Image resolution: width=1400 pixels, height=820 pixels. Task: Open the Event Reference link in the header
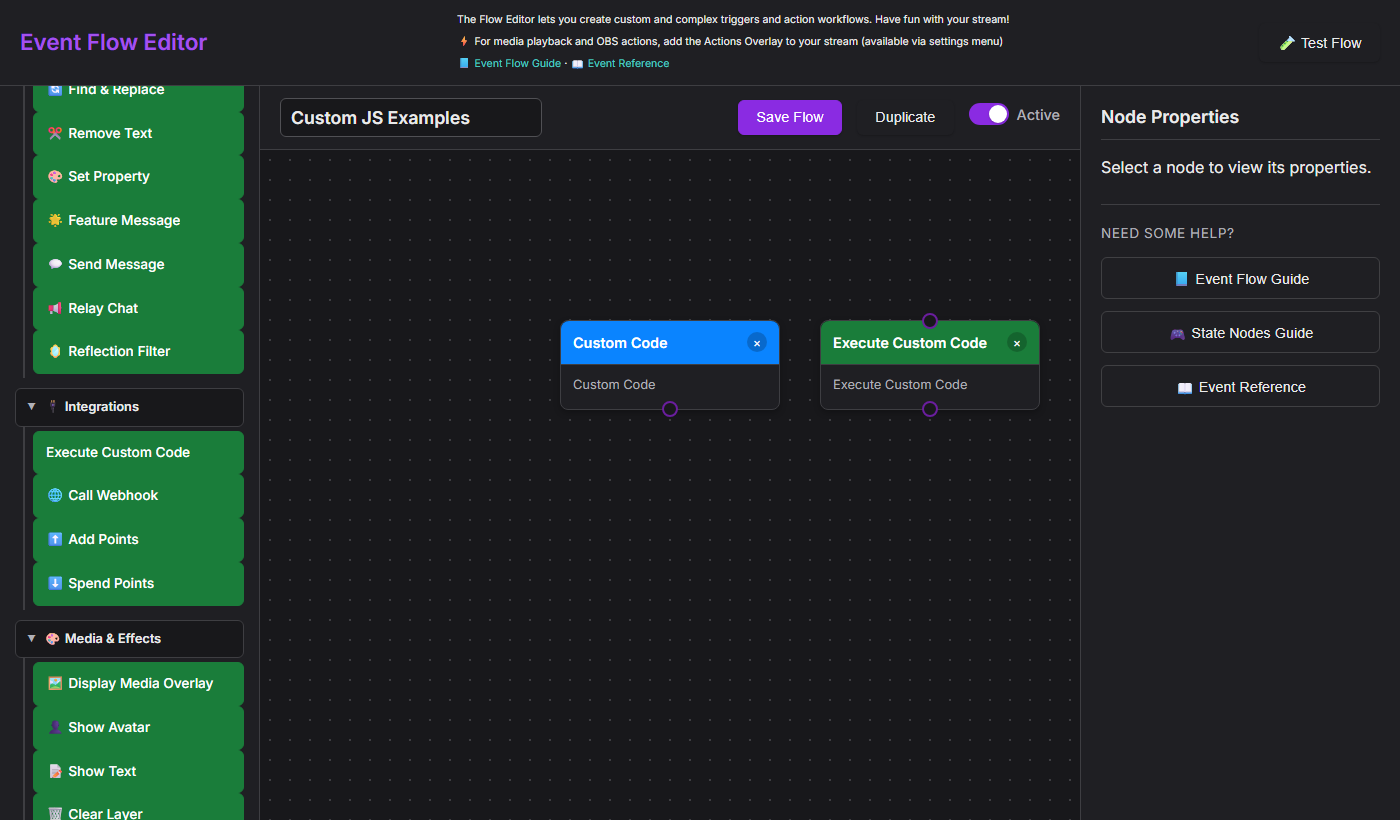tap(627, 63)
